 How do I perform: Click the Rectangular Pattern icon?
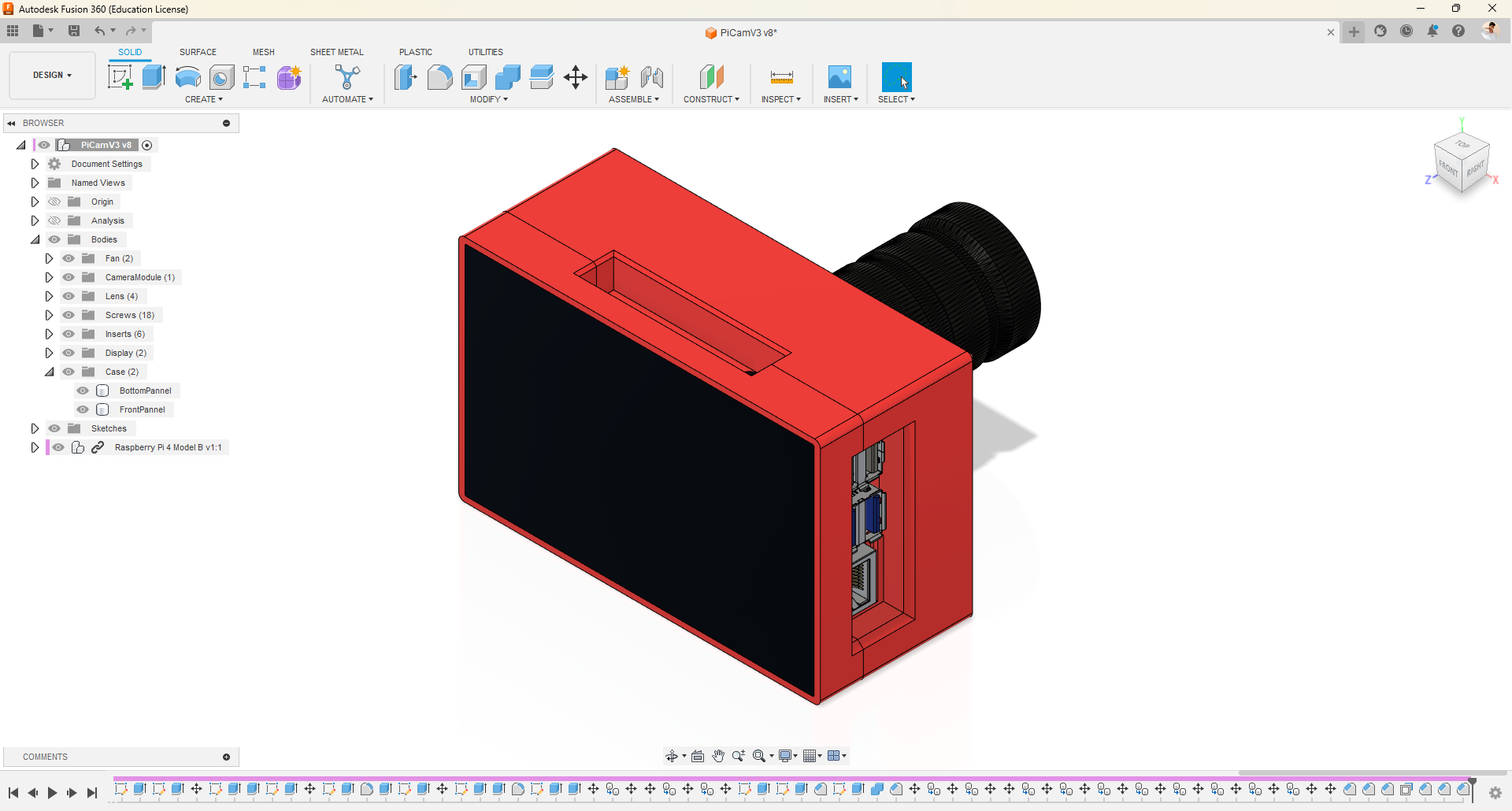tap(254, 77)
